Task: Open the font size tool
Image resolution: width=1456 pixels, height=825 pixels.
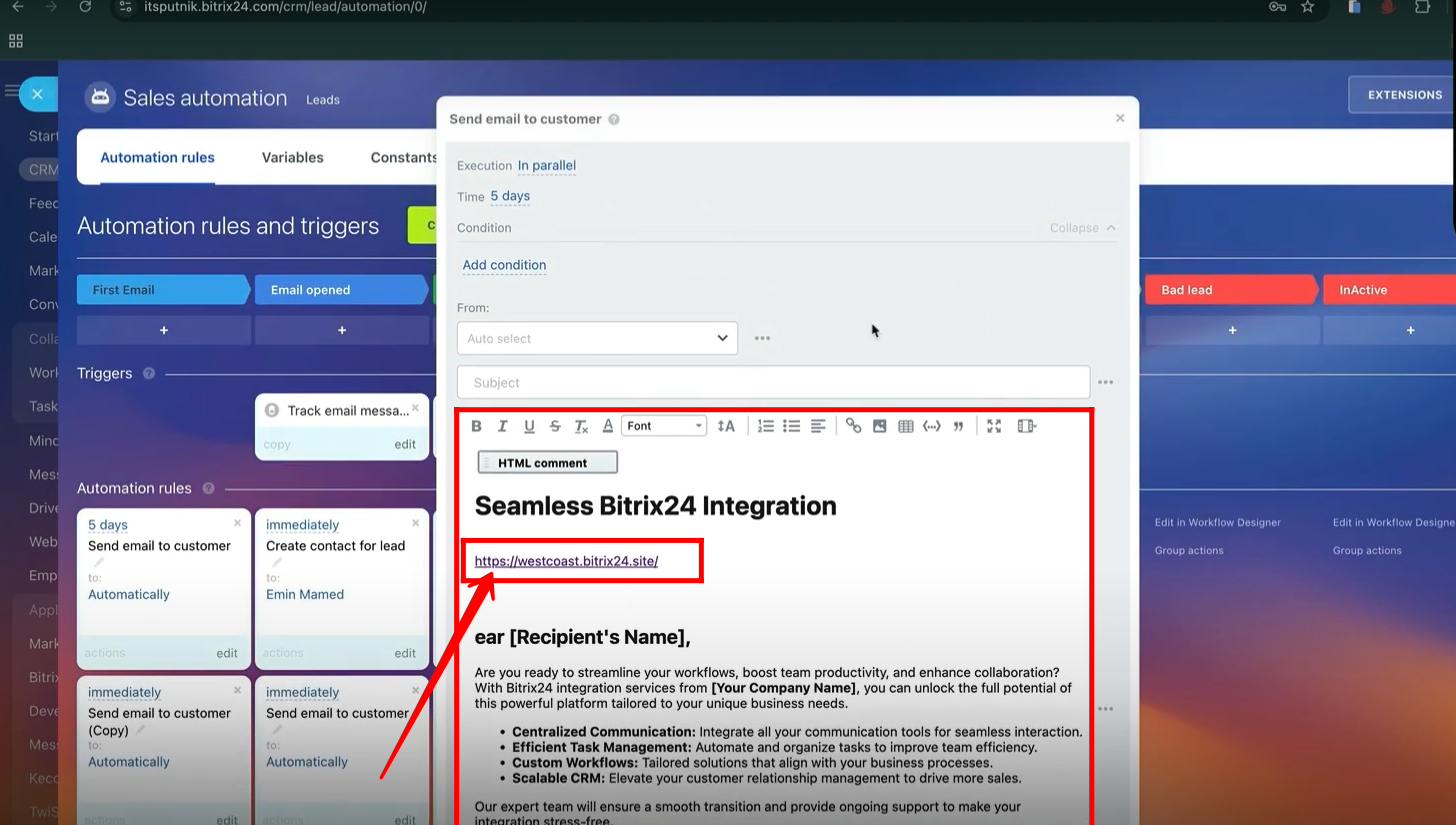Action: (726, 426)
